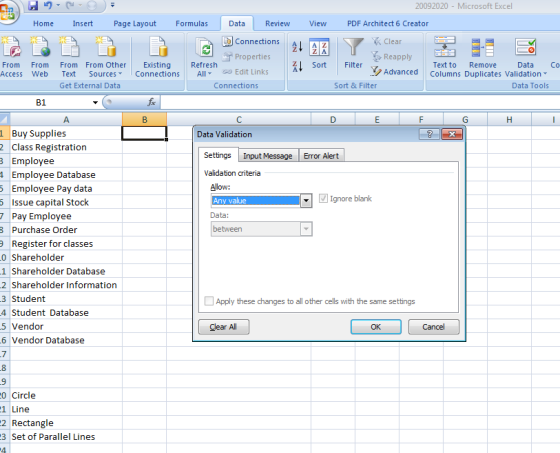Open PDF Architect 6 Creator tab

[x=388, y=24]
